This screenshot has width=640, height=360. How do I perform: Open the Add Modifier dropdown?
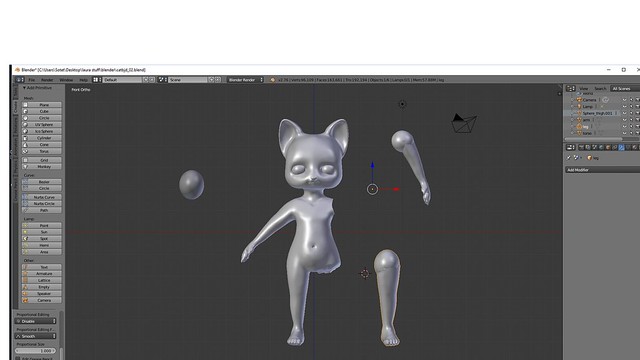pyautogui.click(x=602, y=170)
